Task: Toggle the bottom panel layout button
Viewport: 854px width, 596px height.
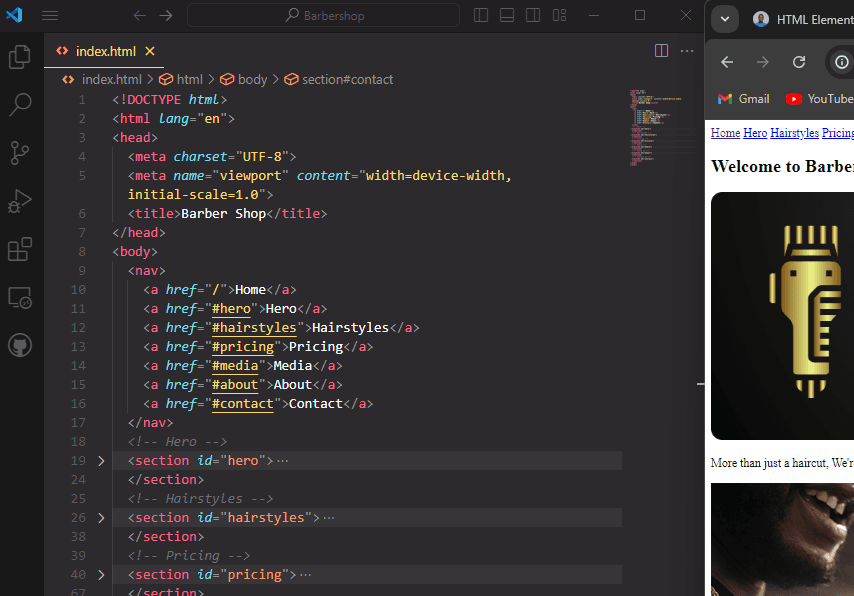Action: click(x=507, y=15)
